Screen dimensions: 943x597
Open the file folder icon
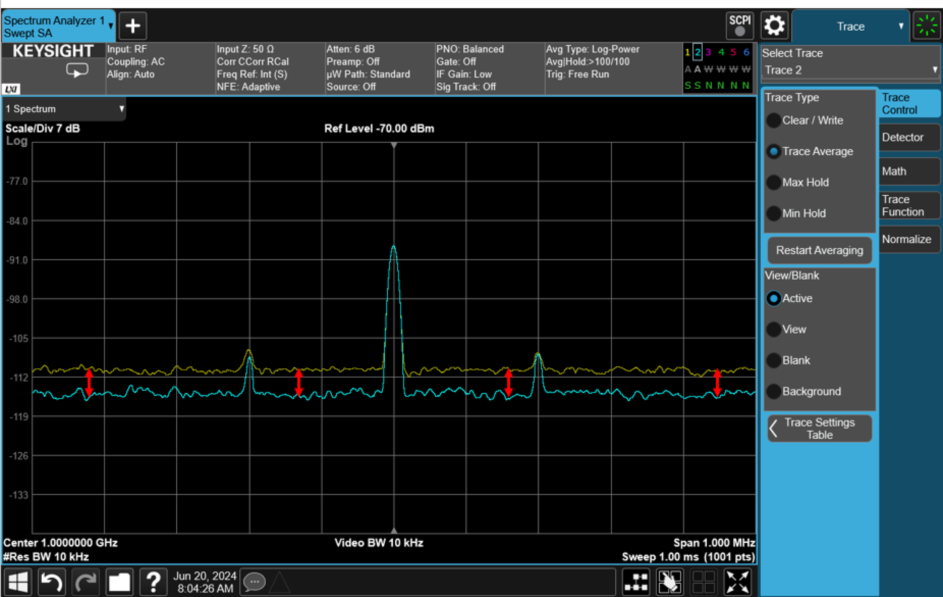point(119,582)
